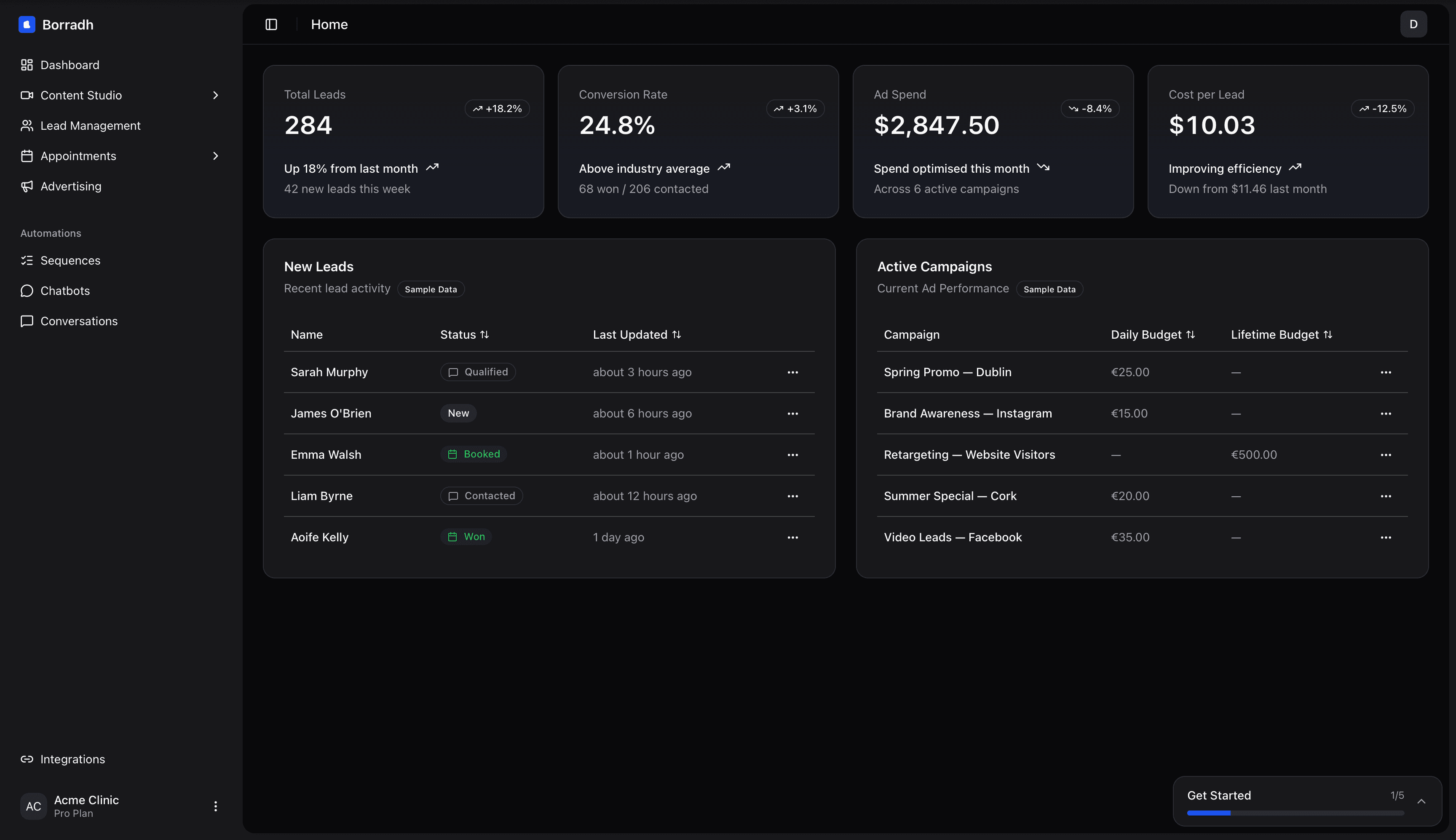
Task: Select the Content Studio camera icon
Action: pos(27,95)
